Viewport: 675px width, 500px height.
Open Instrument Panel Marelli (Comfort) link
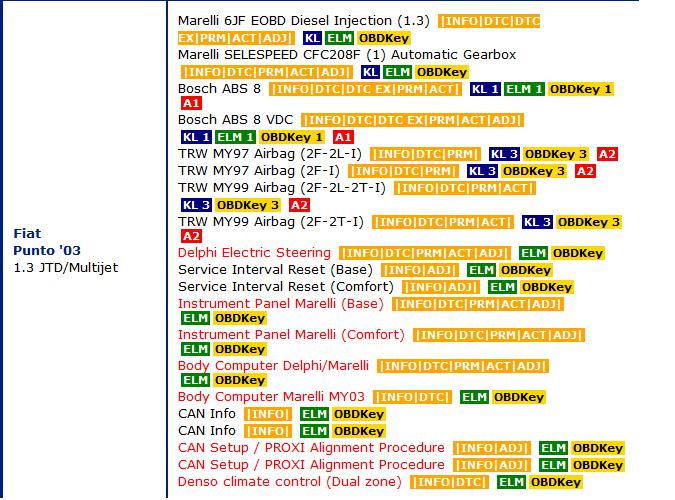click(291, 335)
